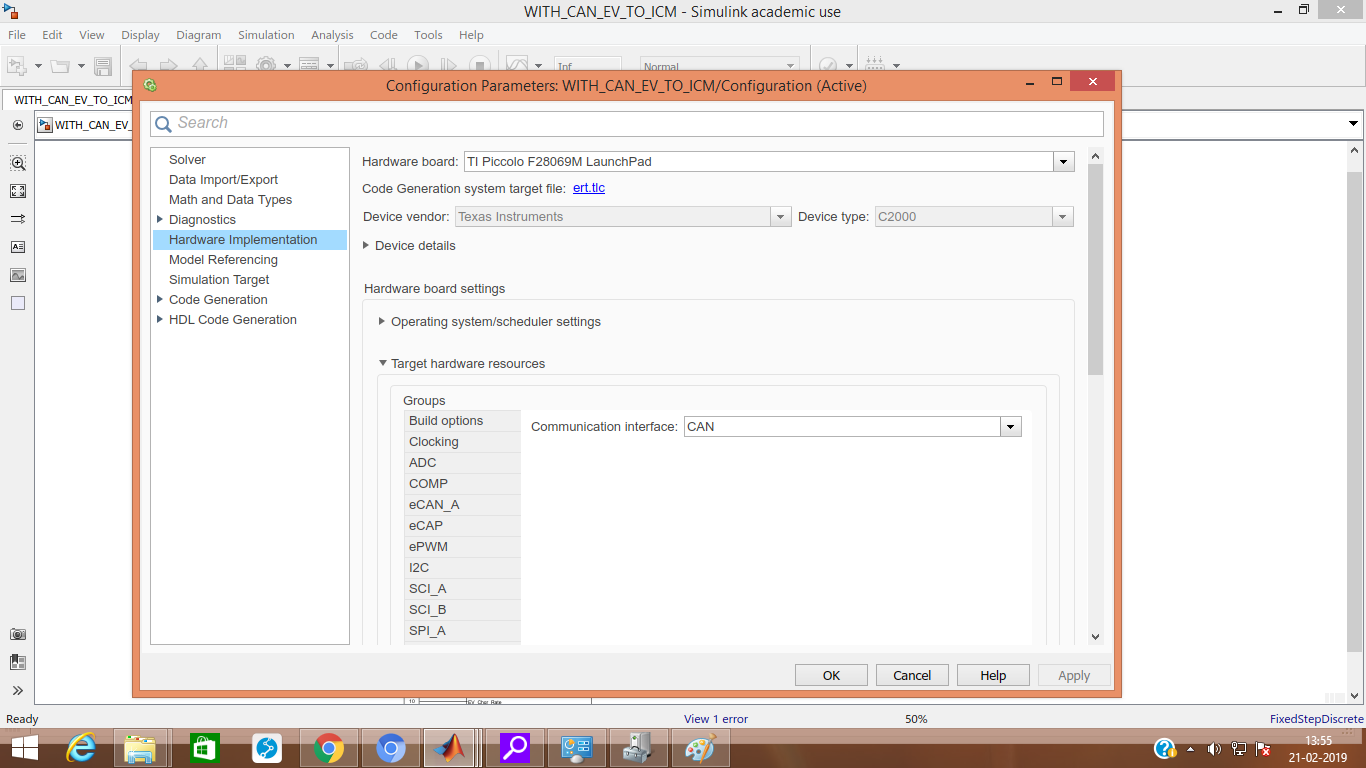Open the Hardware board dropdown

[x=1063, y=162]
